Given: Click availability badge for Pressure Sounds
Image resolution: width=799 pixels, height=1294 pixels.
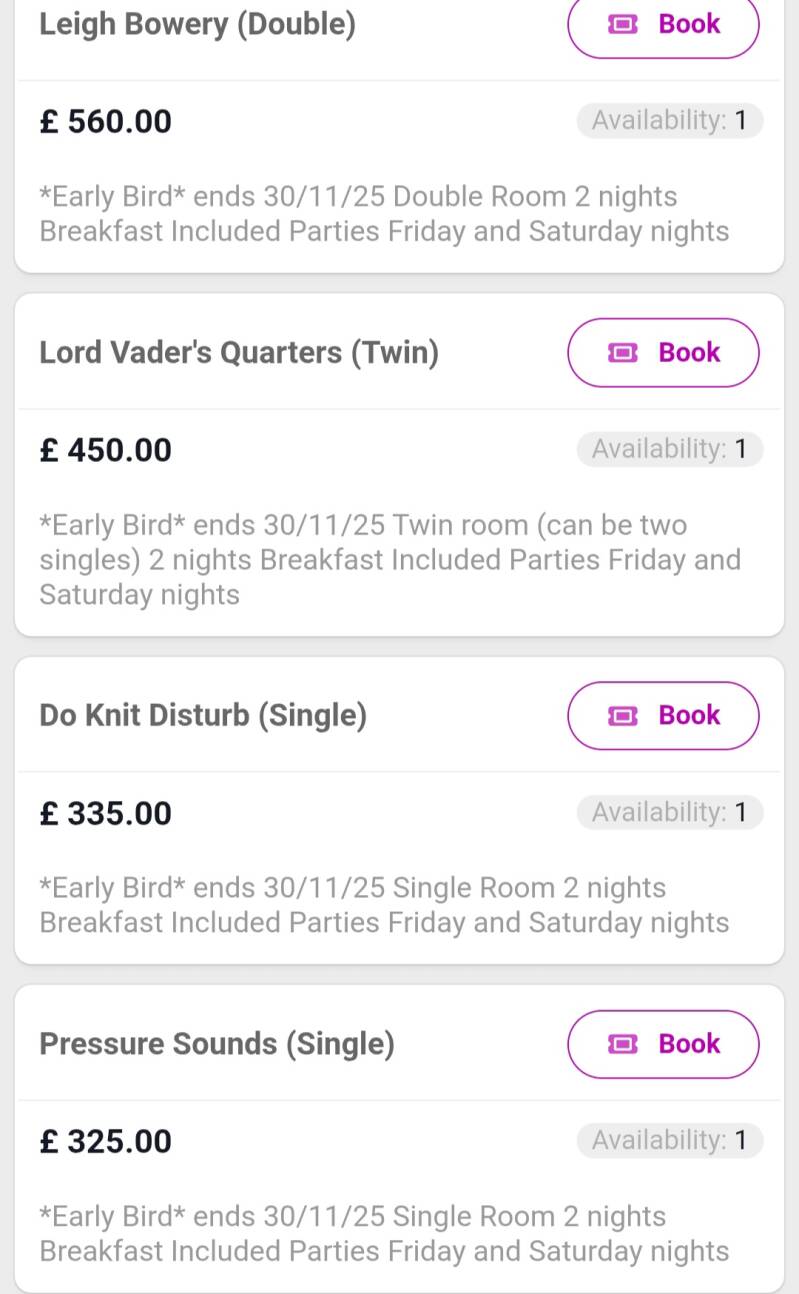Looking at the screenshot, I should coord(669,1141).
